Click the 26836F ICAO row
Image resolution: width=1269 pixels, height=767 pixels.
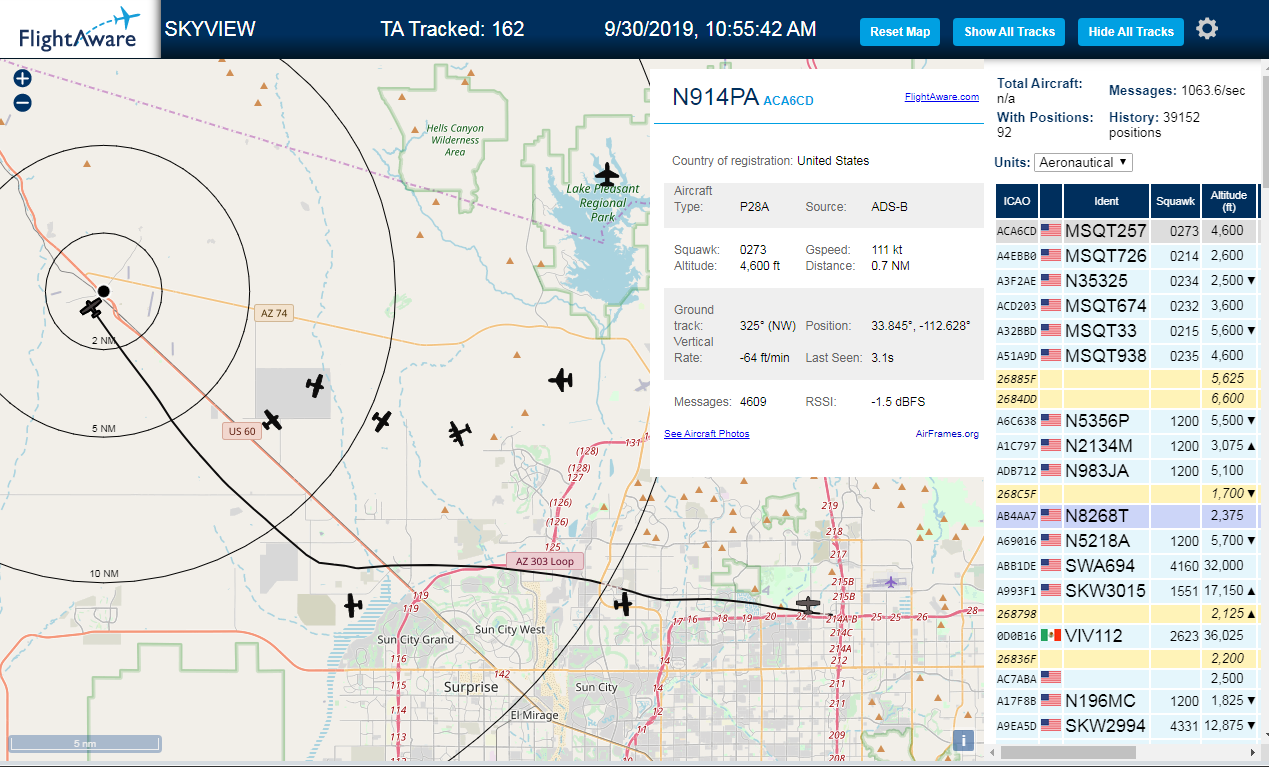pos(1126,659)
